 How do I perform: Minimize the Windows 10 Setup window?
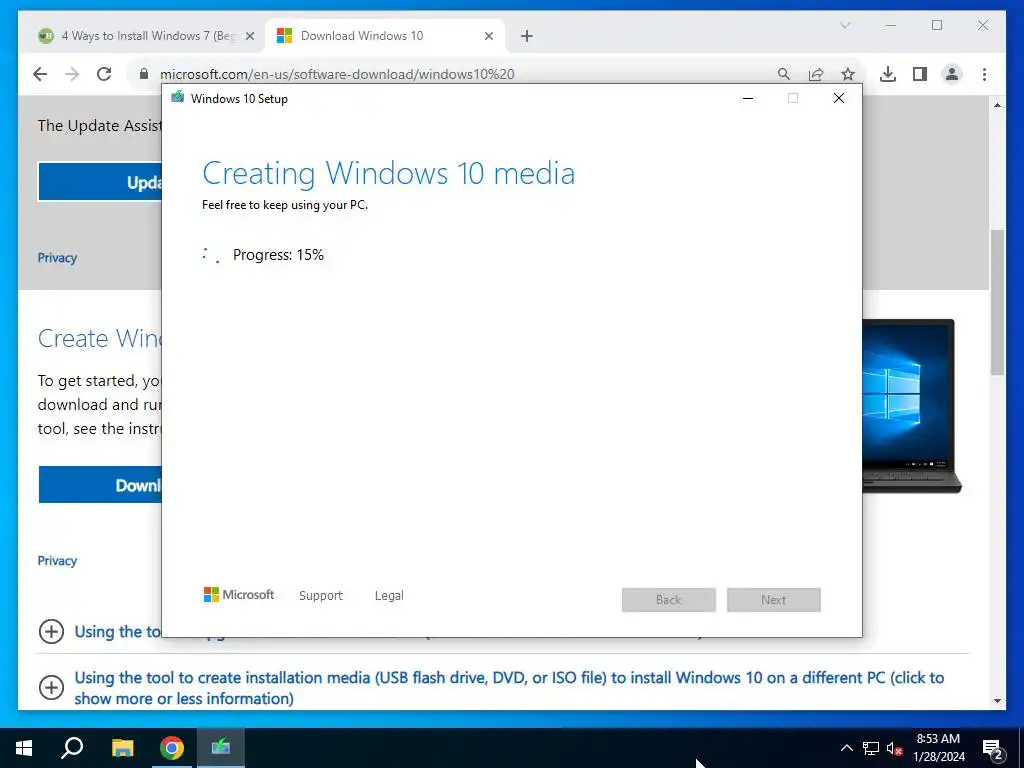[x=748, y=98]
